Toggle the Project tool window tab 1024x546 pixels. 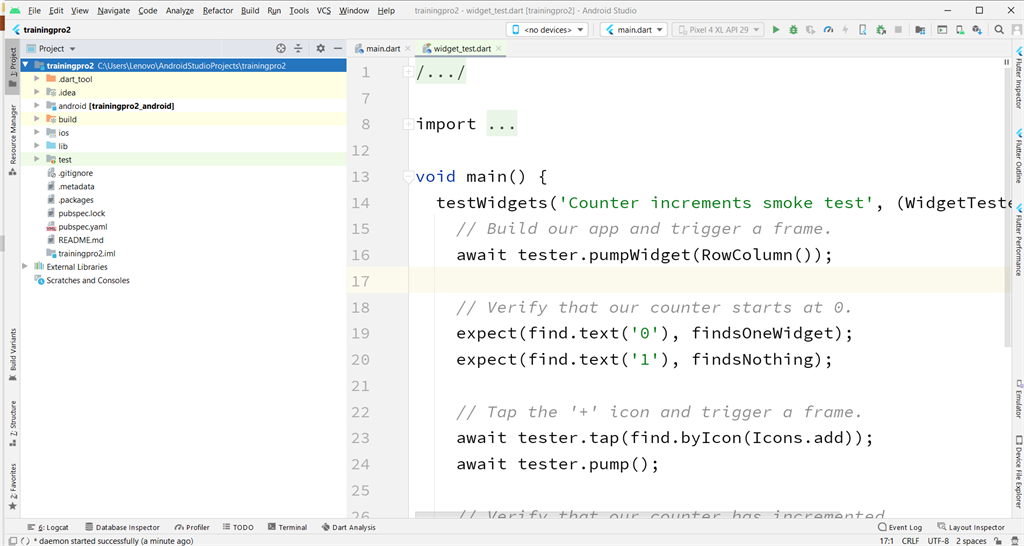tap(12, 67)
